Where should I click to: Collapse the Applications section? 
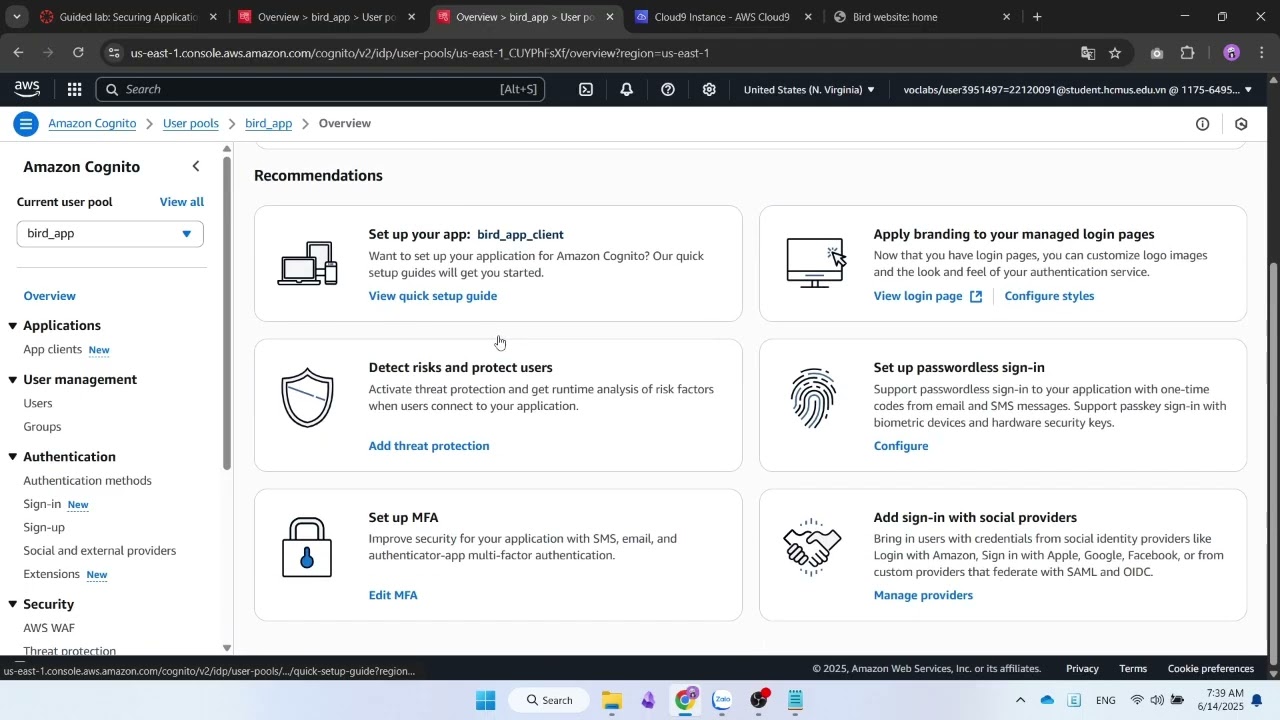(x=13, y=326)
